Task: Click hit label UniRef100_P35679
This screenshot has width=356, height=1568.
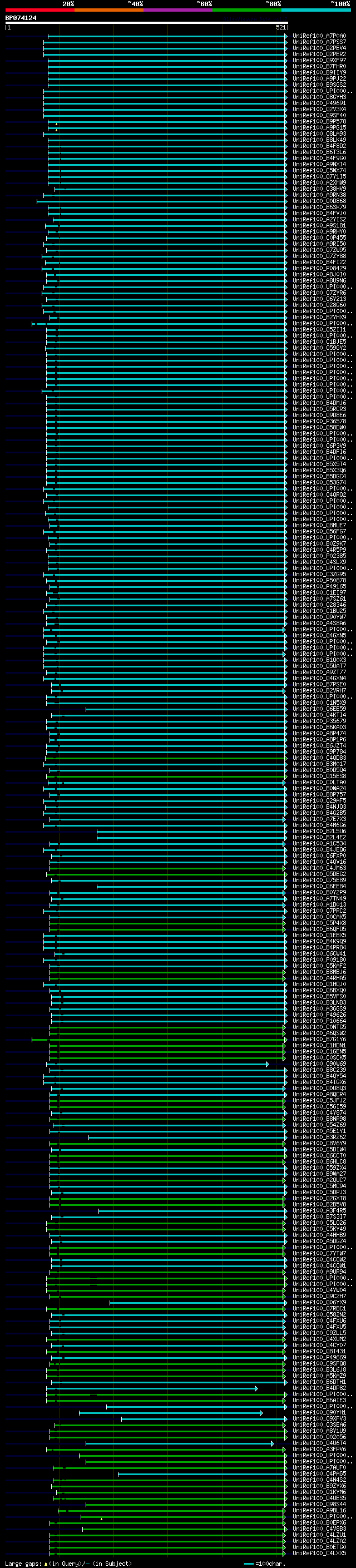Action: (x=319, y=721)
